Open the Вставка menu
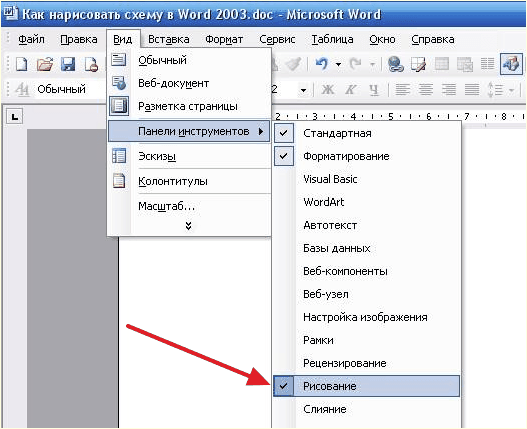 [168, 39]
